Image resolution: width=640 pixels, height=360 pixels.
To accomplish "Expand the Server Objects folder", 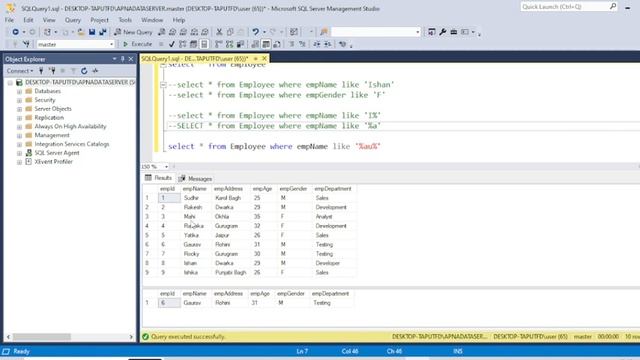I will pos(19,109).
